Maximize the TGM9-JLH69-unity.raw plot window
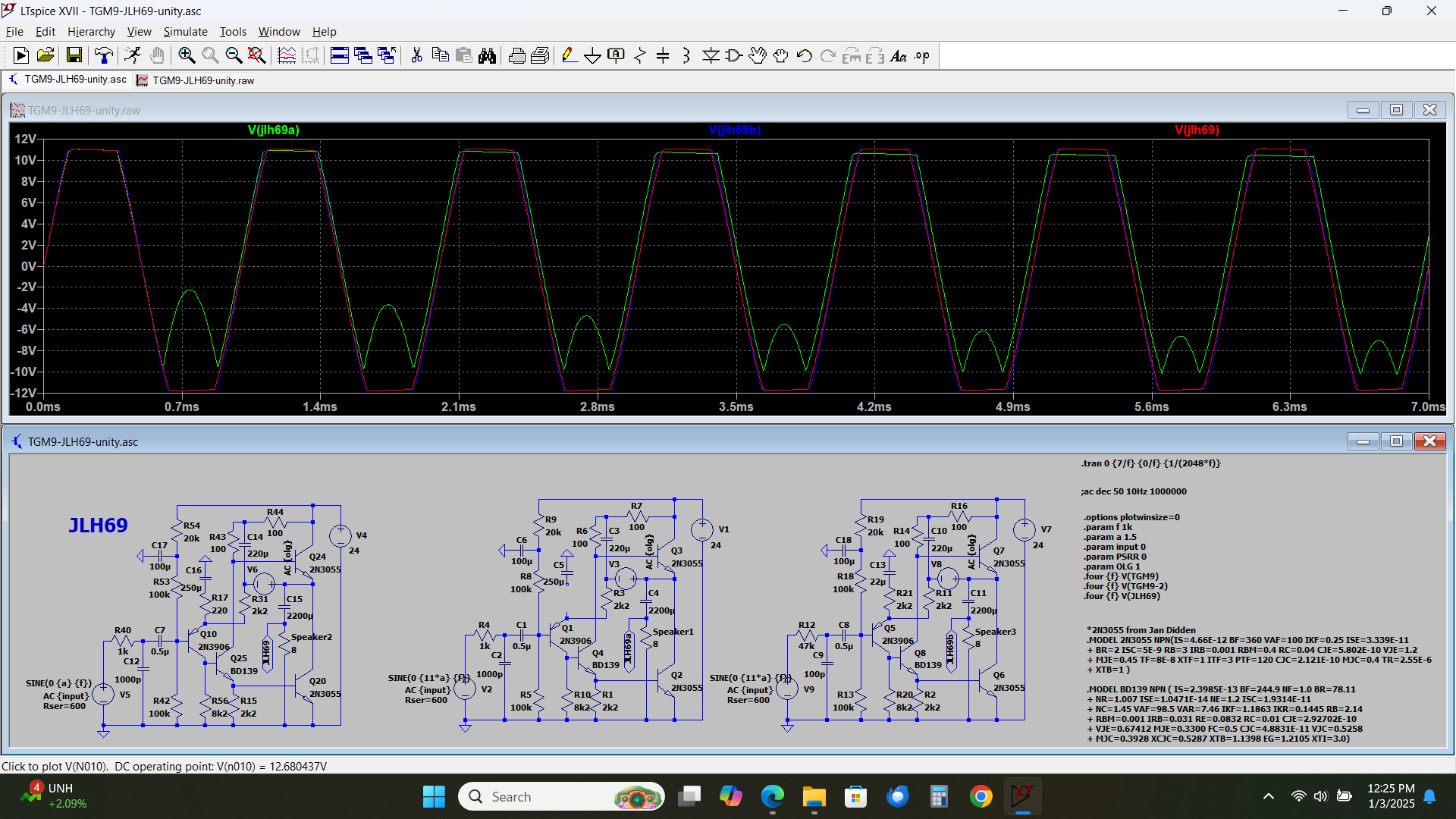The height and width of the screenshot is (819, 1456). pyautogui.click(x=1396, y=110)
